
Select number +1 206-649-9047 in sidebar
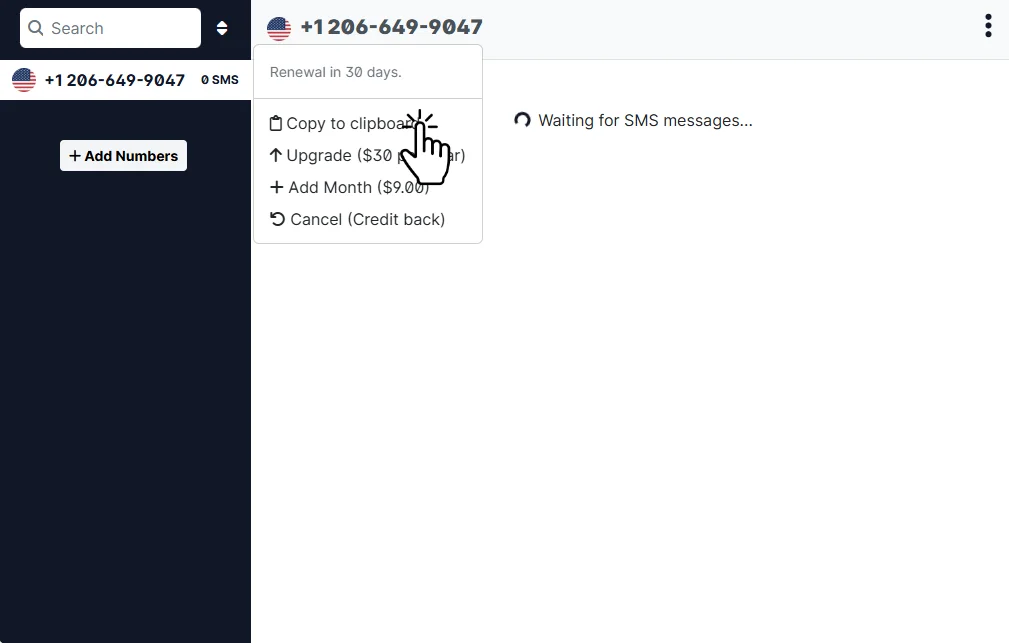(x=115, y=80)
